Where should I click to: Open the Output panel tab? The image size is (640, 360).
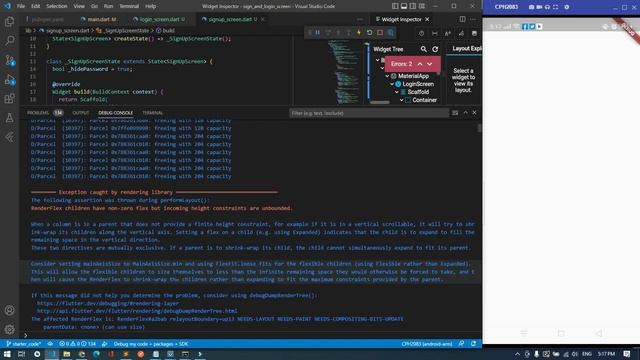pyautogui.click(x=80, y=113)
